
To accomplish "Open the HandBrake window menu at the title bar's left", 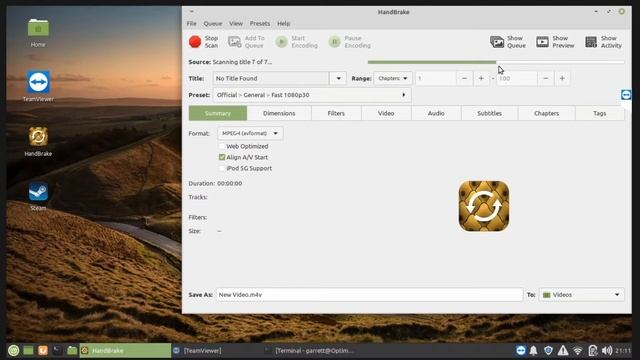I will click(x=191, y=11).
